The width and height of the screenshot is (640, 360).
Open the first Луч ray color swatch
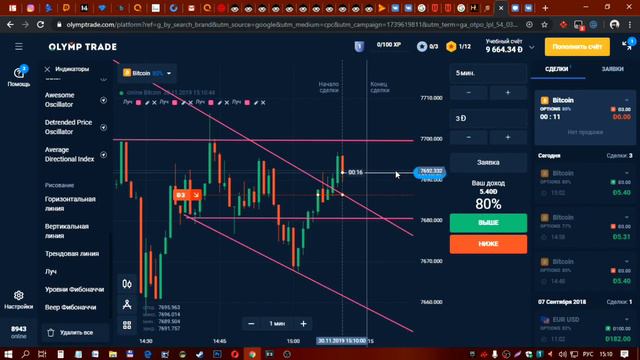pos(138,102)
